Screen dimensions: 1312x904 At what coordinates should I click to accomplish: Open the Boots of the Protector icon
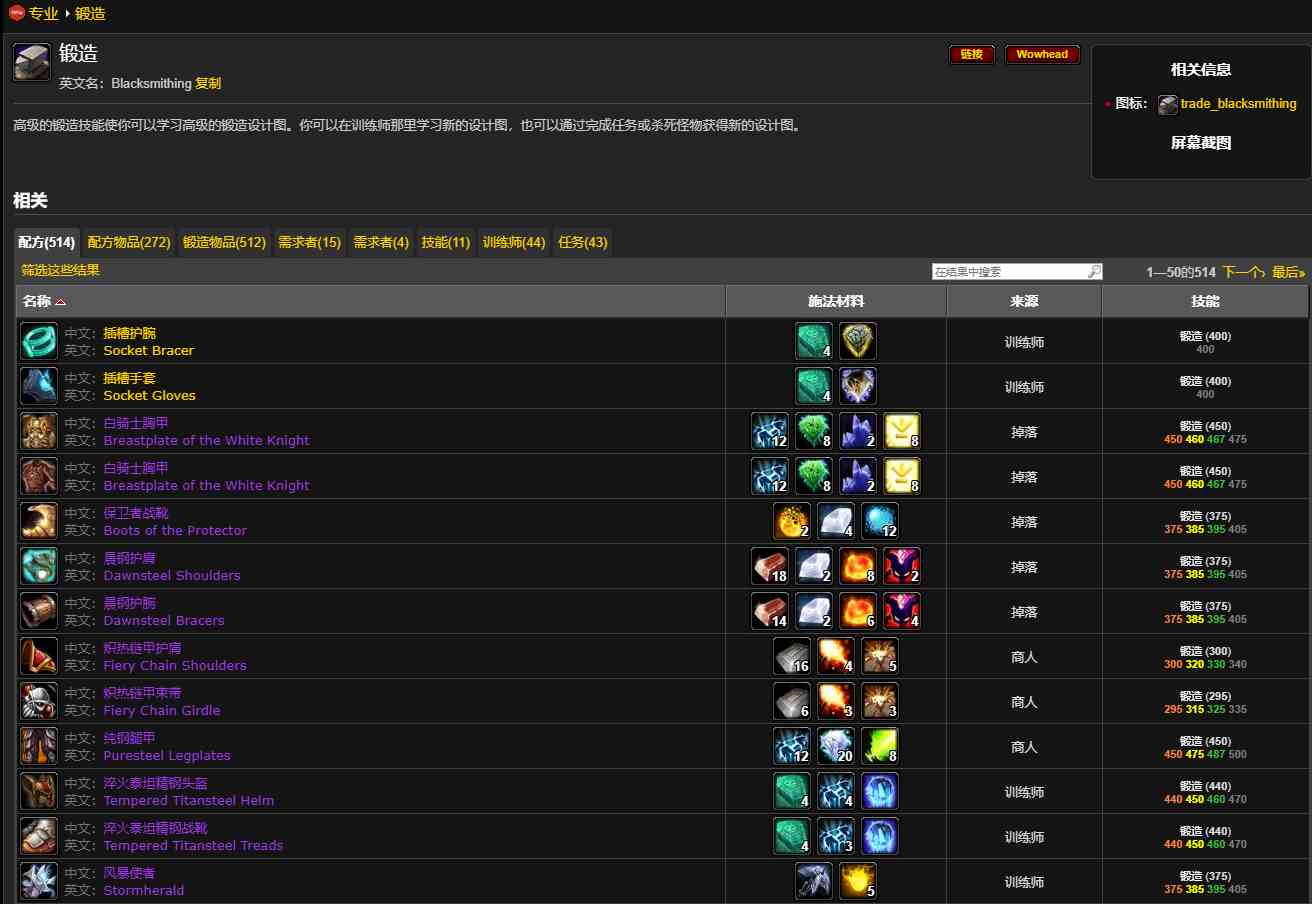tap(39, 521)
